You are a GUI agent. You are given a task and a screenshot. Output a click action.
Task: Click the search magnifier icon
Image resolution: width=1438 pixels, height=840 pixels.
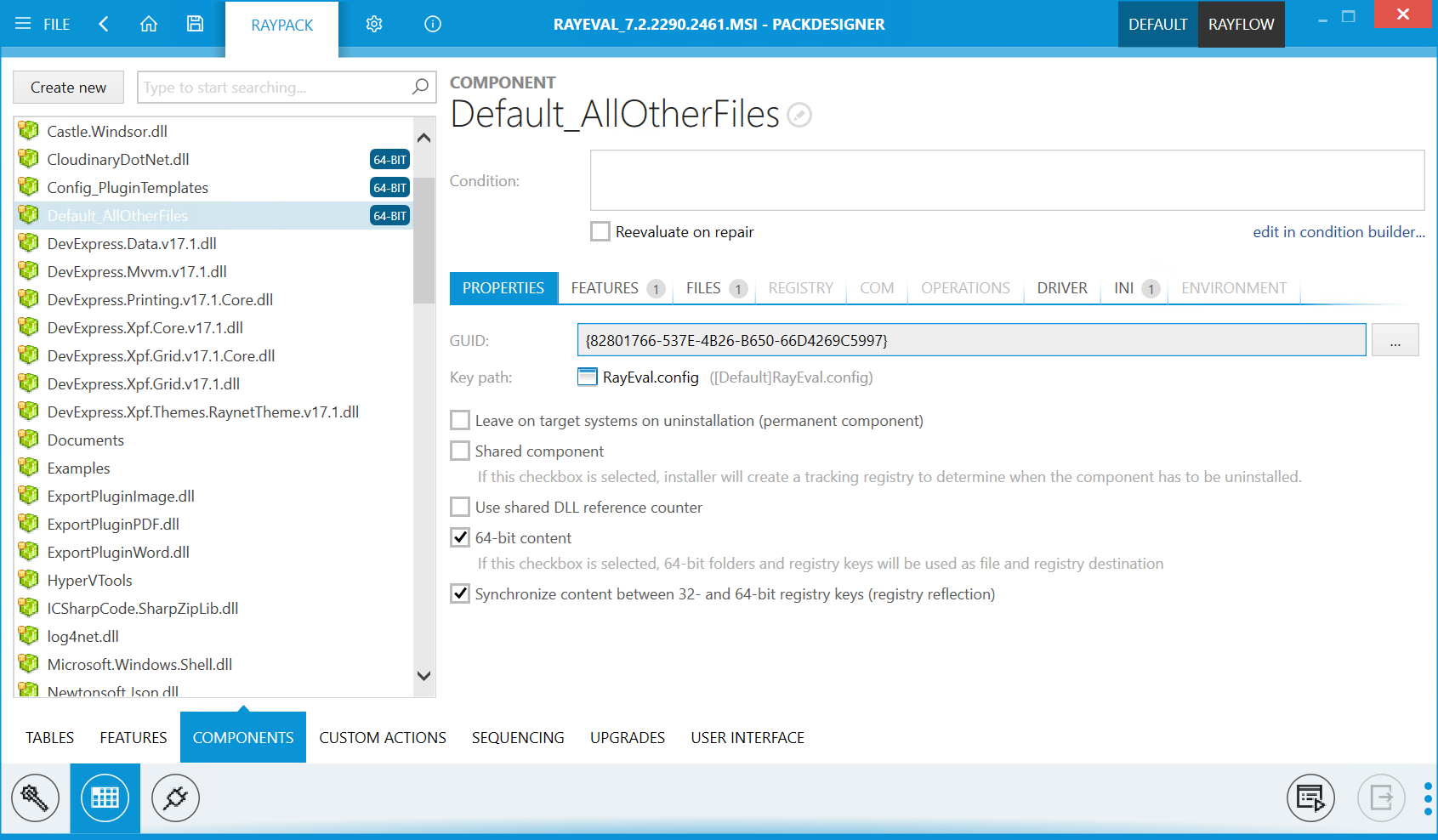pos(420,87)
